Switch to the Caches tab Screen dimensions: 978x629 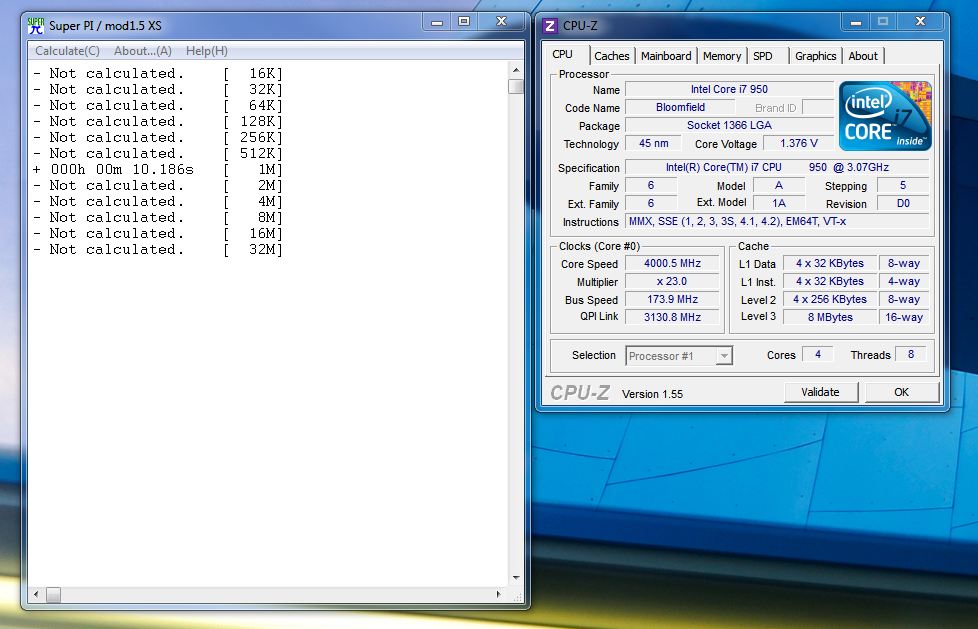(611, 56)
